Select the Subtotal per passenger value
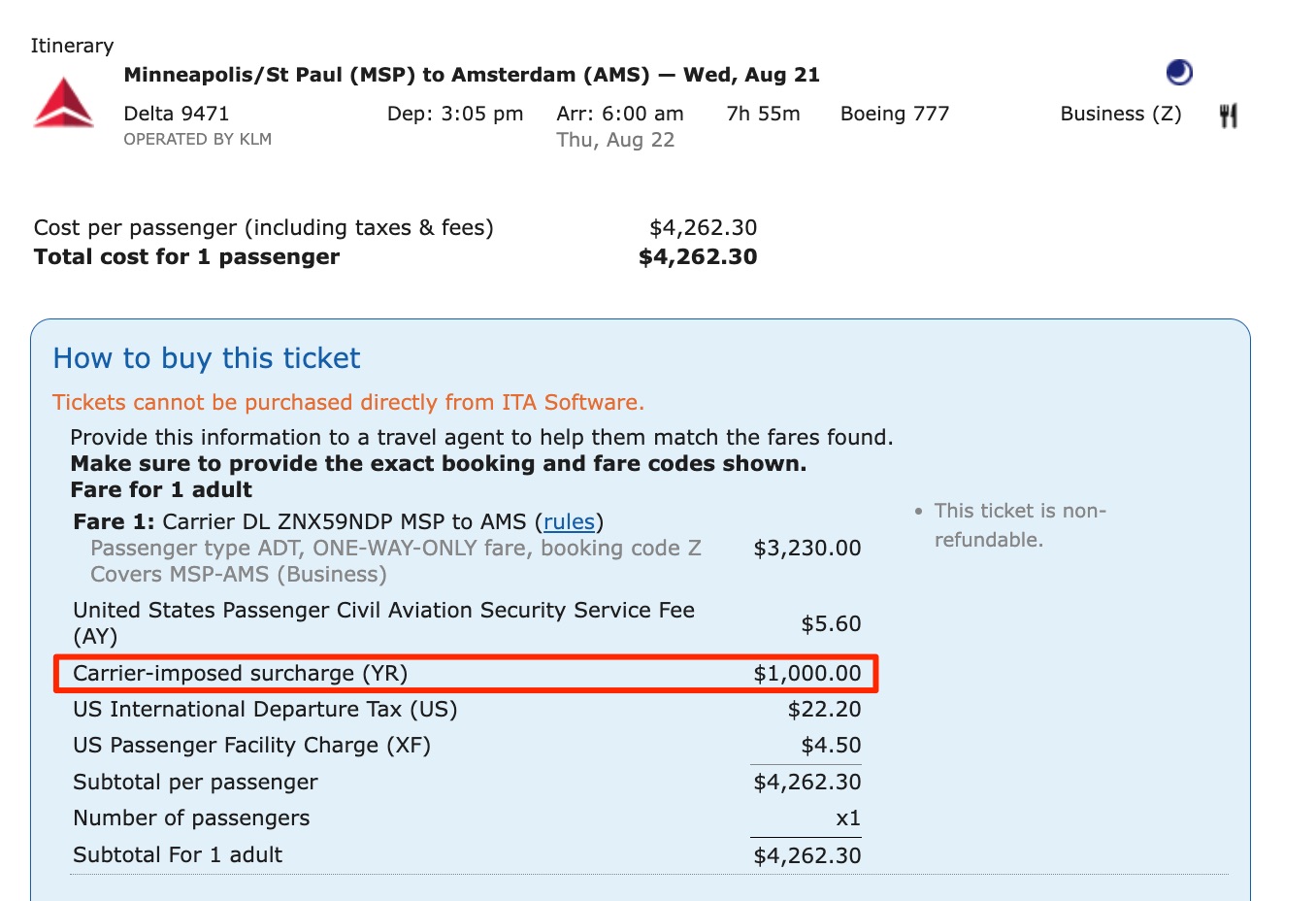The width and height of the screenshot is (1316, 901). pyautogui.click(x=806, y=782)
